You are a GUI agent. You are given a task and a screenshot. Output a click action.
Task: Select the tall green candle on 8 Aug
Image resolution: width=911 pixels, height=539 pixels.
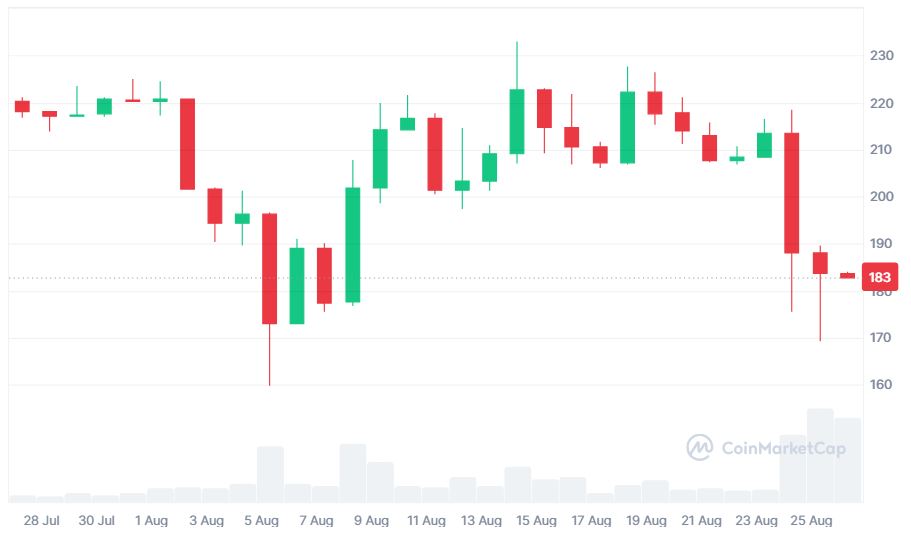click(x=352, y=245)
